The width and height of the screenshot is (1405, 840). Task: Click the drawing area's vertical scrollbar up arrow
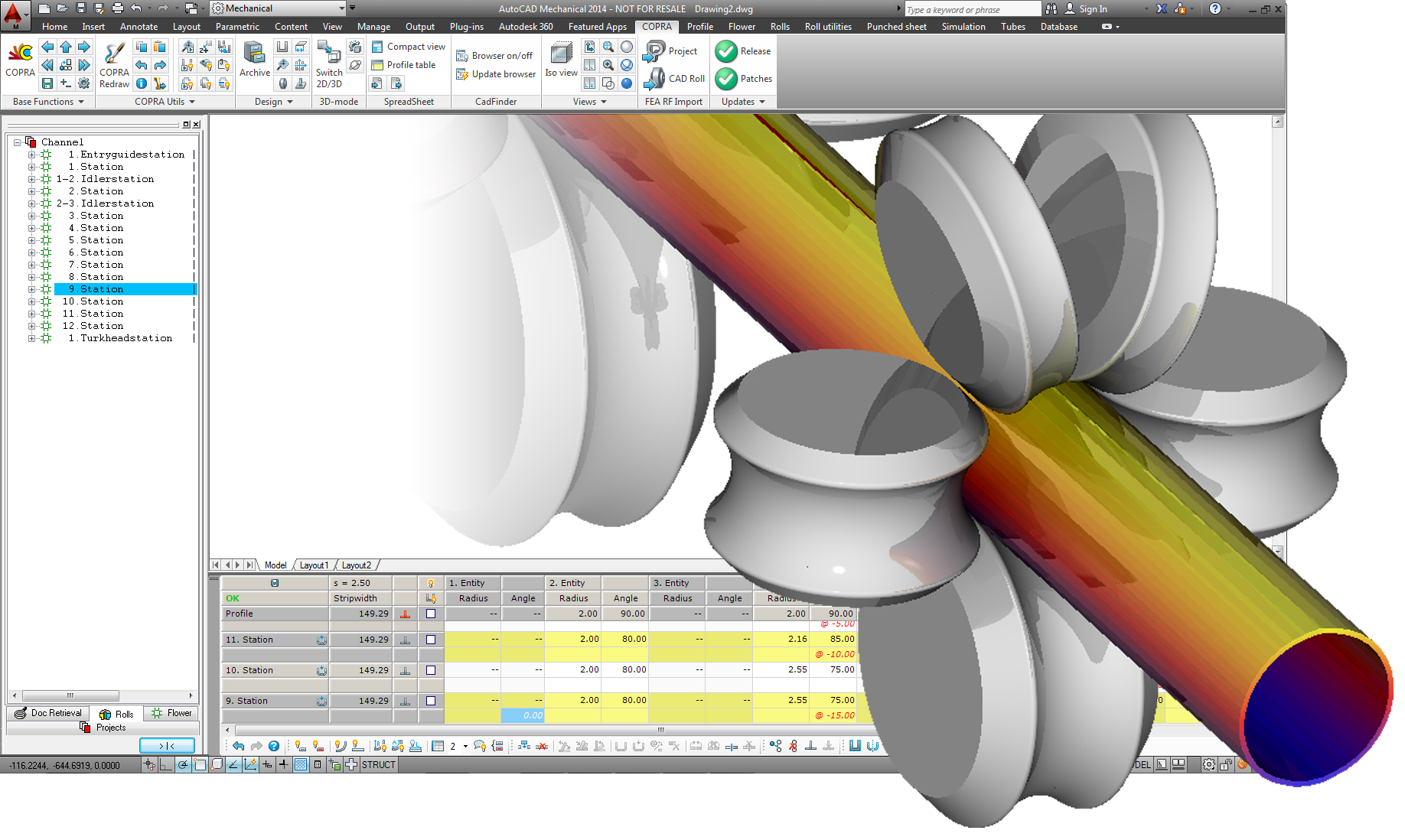[1277, 122]
